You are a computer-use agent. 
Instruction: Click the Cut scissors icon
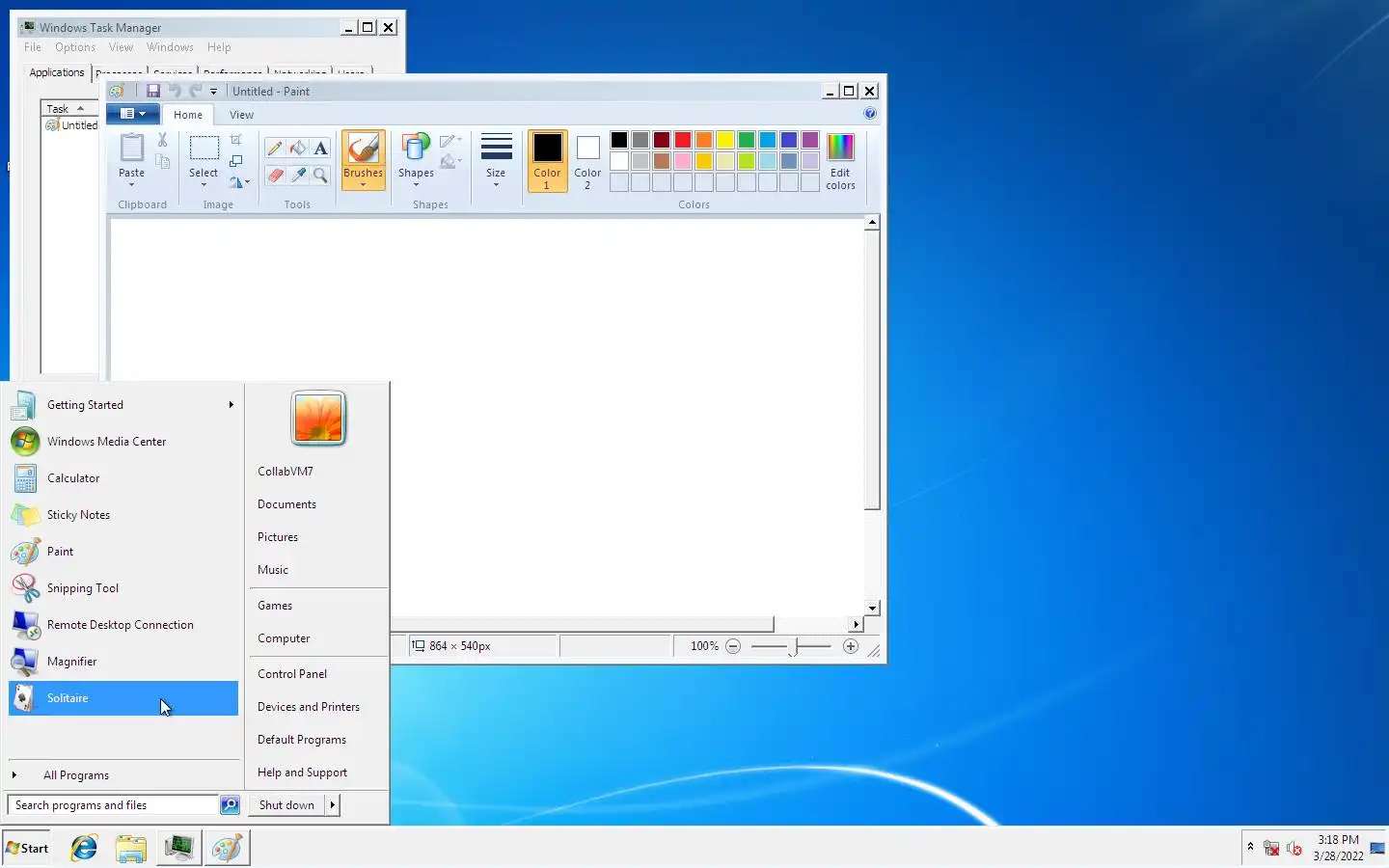pyautogui.click(x=162, y=141)
